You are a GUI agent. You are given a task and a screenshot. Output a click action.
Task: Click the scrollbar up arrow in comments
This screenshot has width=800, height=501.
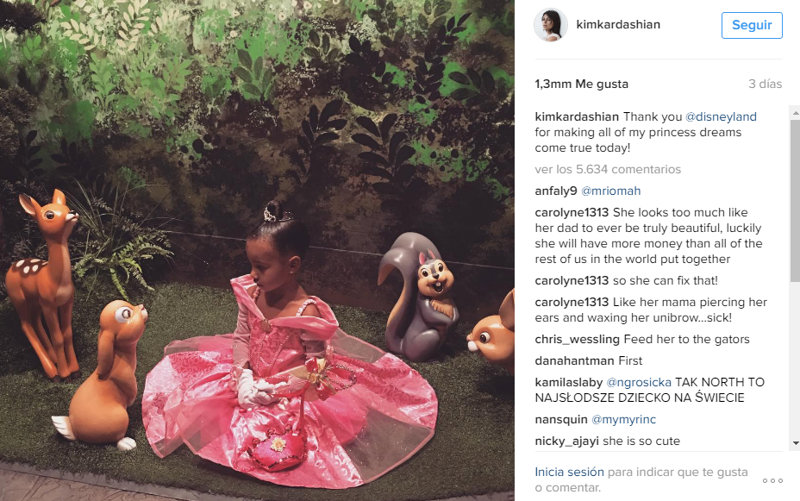click(x=795, y=111)
